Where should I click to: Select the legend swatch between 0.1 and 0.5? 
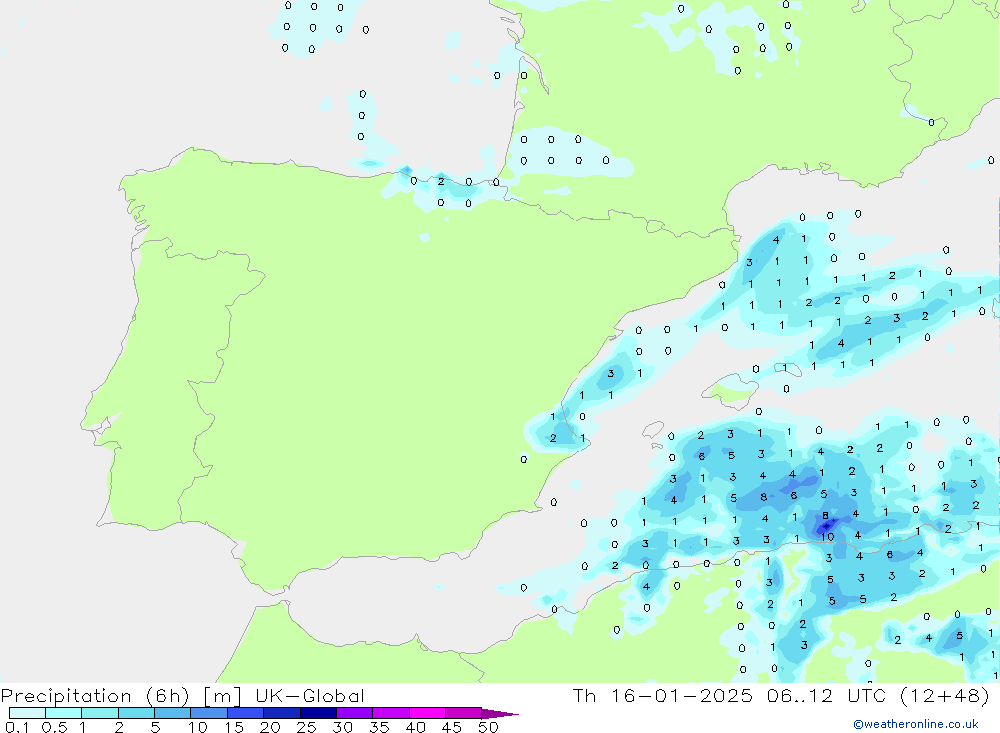coord(27,713)
